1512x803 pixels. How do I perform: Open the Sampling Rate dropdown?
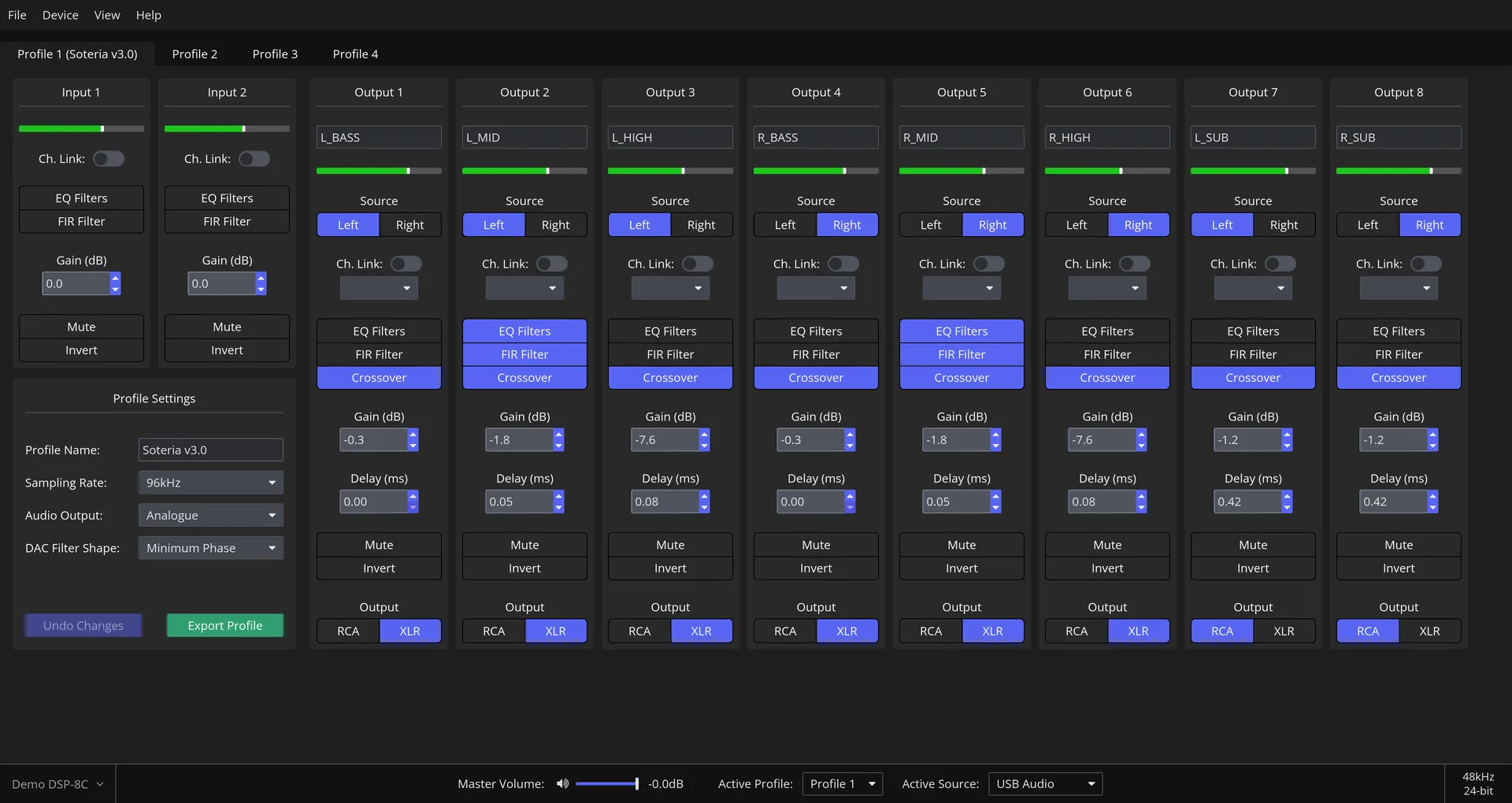click(x=210, y=483)
